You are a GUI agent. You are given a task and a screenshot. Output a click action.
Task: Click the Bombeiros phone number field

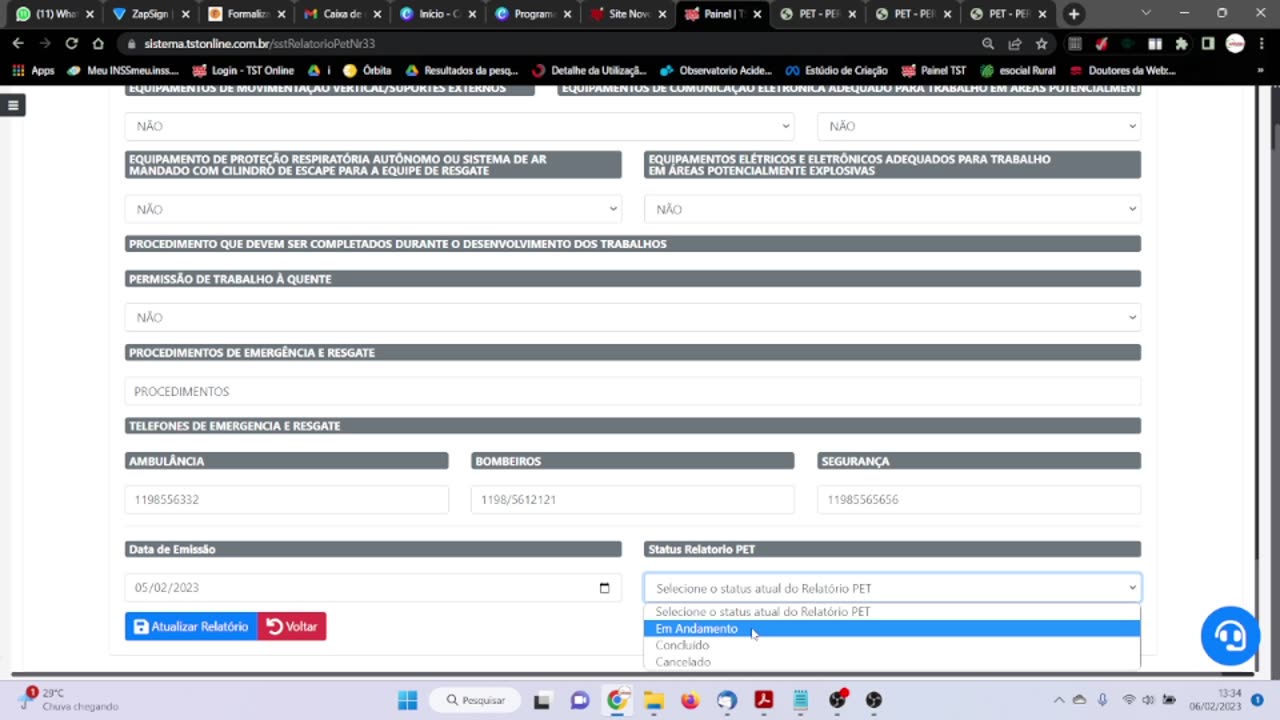coord(632,499)
